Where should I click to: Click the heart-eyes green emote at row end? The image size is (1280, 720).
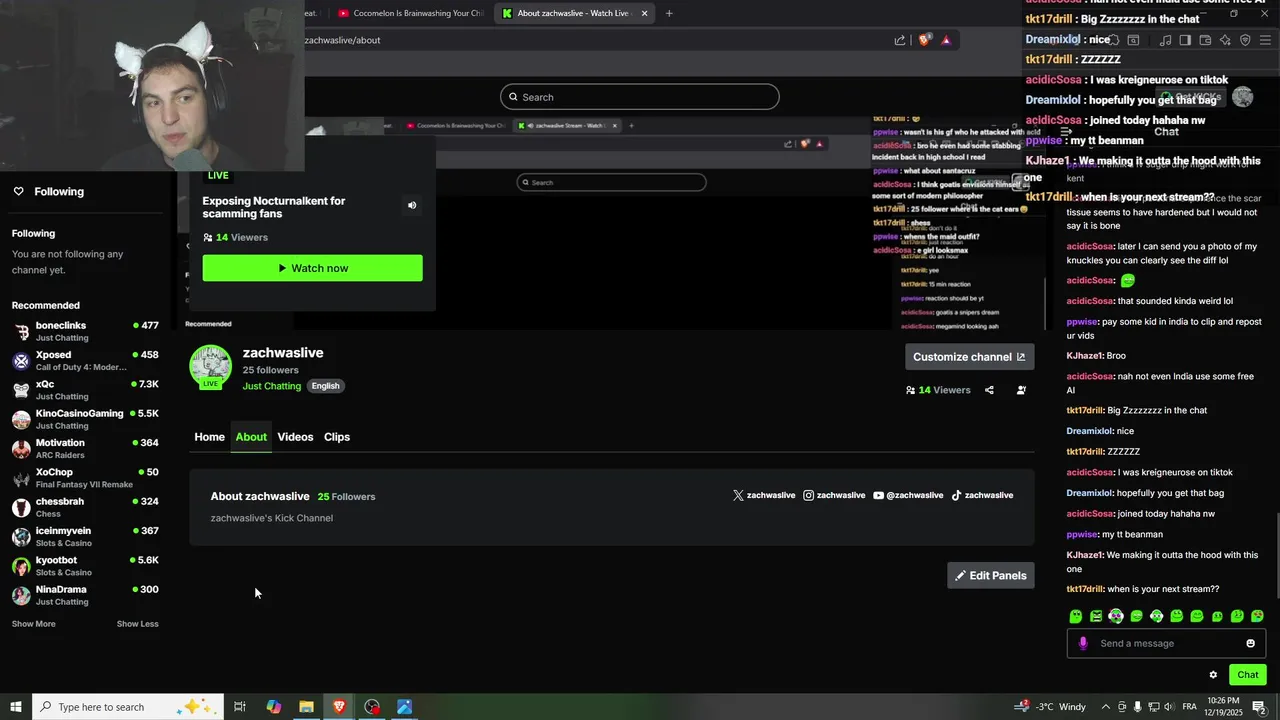click(x=1257, y=616)
